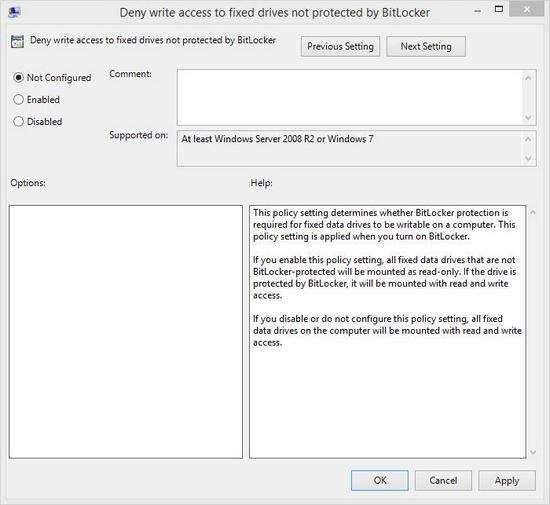The image size is (550, 505).
Task: Minimize the policy dialog window
Action: pyautogui.click(x=477, y=11)
